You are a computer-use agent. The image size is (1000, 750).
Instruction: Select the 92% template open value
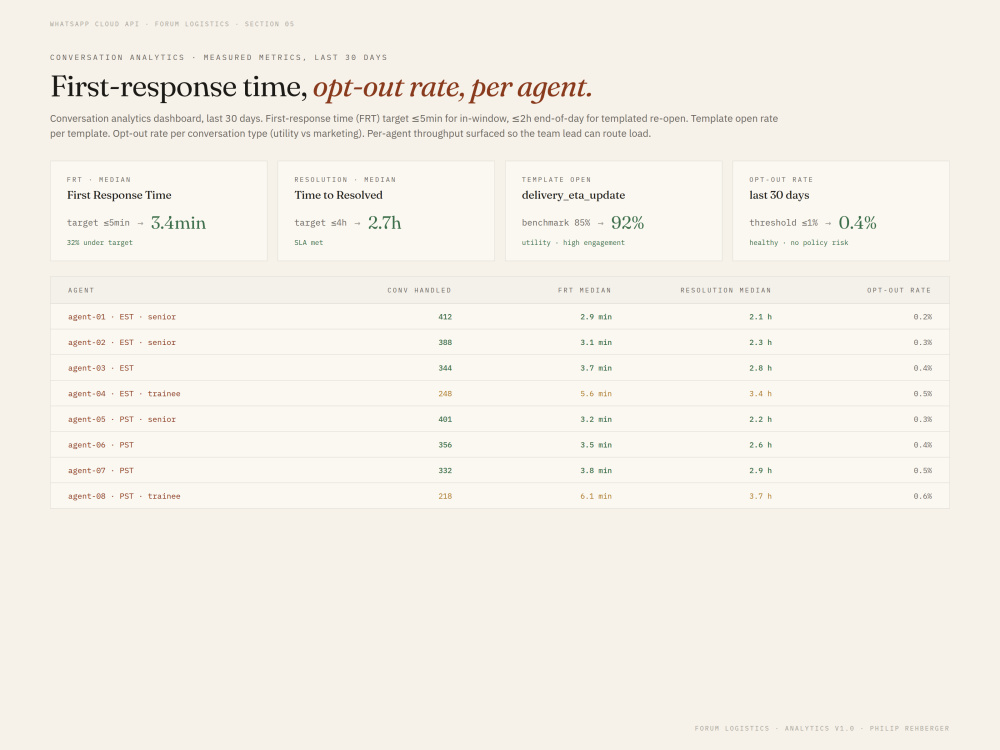[x=628, y=223]
